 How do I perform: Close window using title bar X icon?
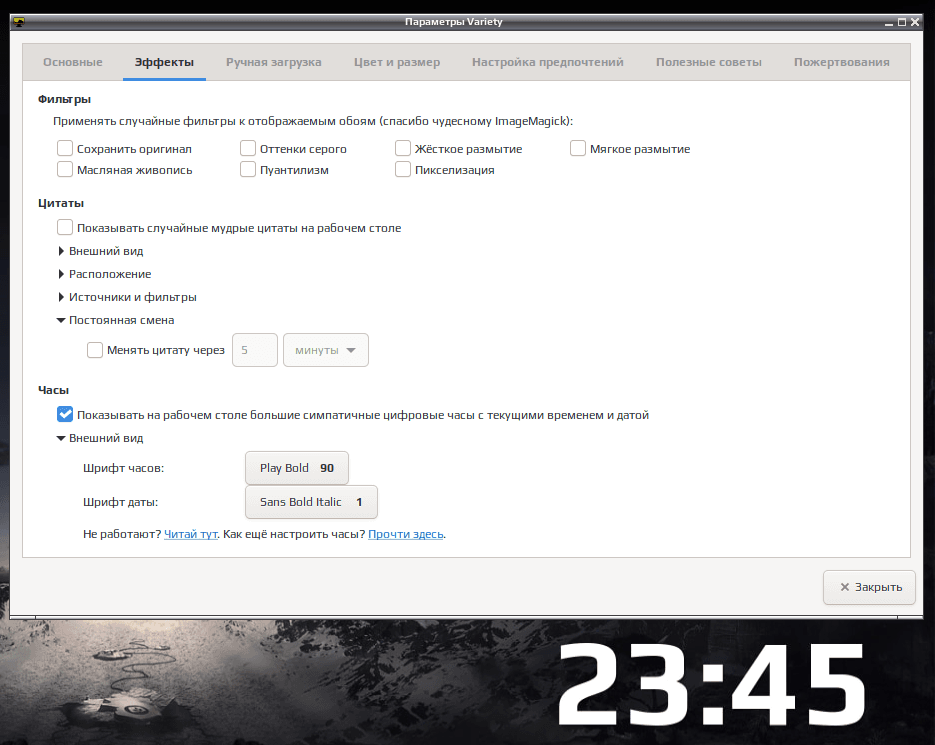pos(915,22)
